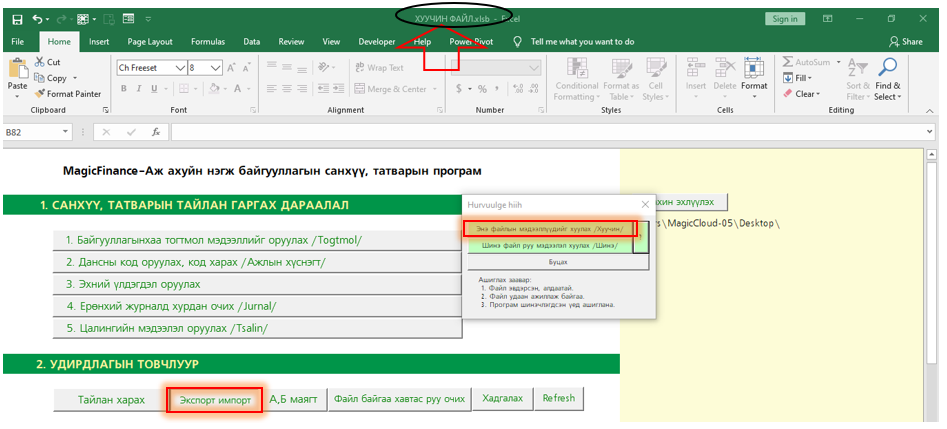Expand the Copy options arrow

pos(74,78)
